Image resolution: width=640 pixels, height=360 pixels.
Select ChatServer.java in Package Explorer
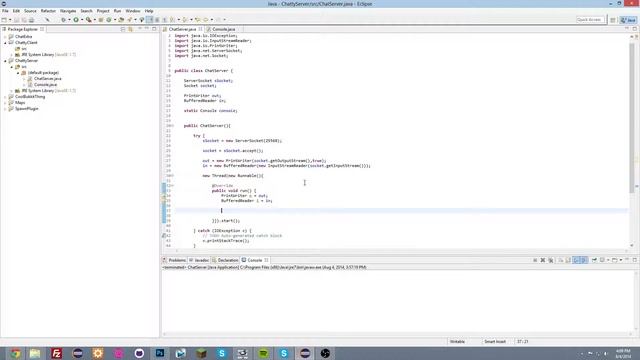click(48, 79)
